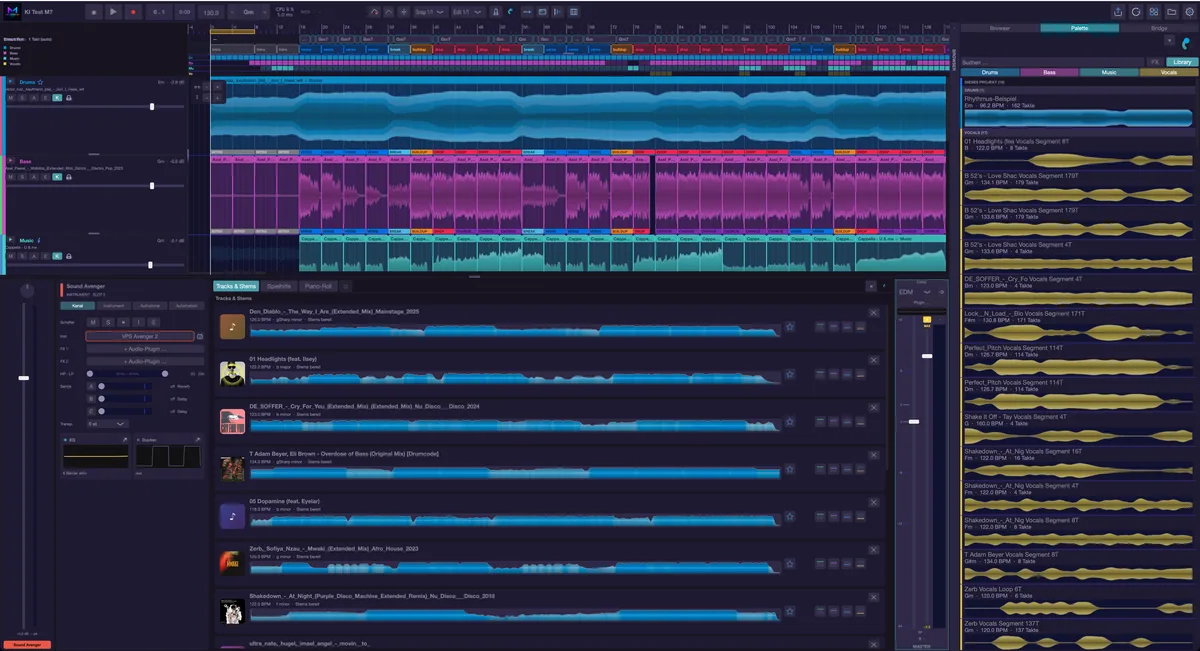
Task: Click the lock icon in the toolbar
Action: click(495, 12)
